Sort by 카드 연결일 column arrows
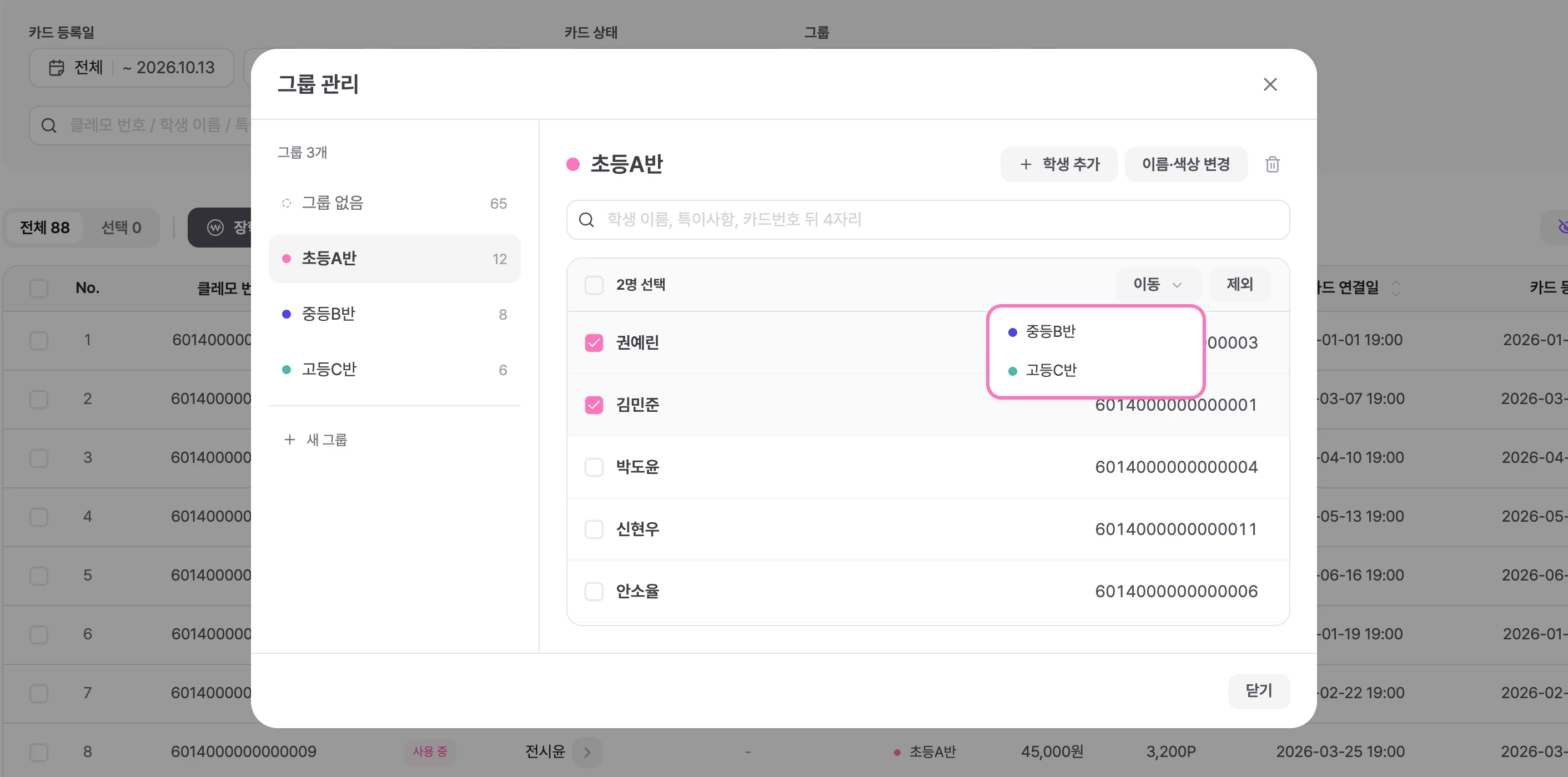 [1396, 288]
